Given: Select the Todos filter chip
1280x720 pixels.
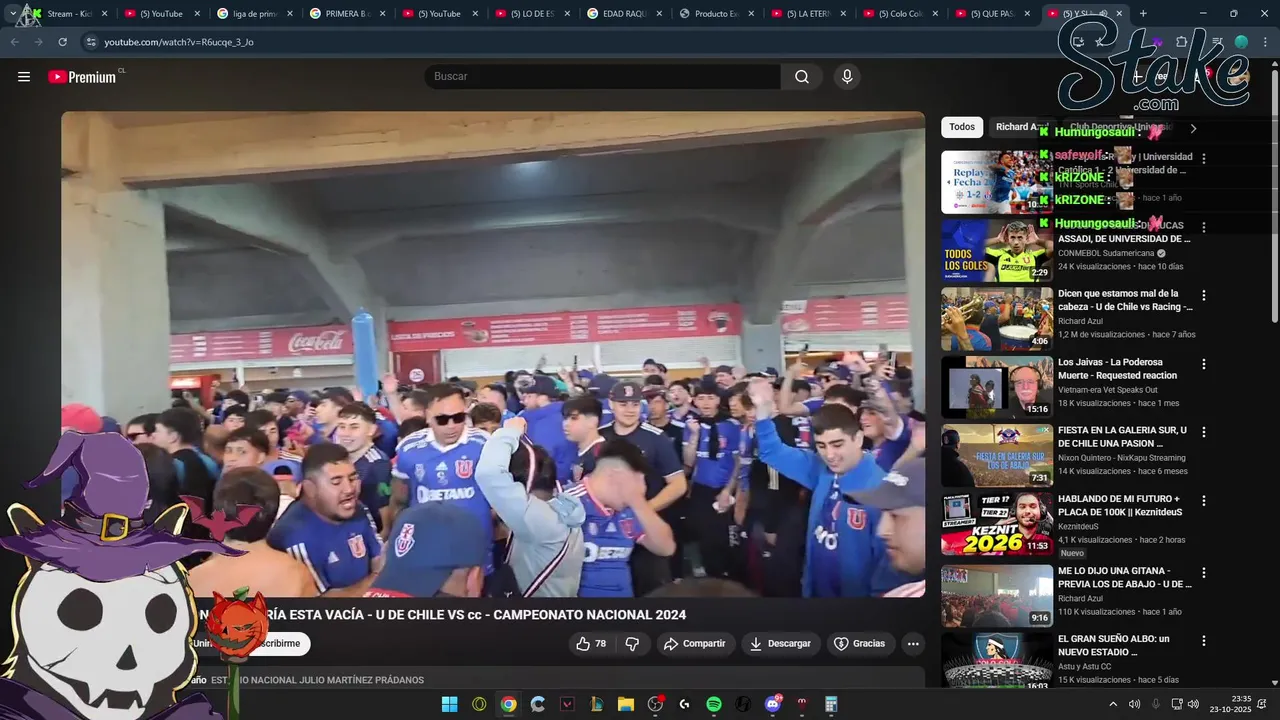Looking at the screenshot, I should [x=962, y=127].
